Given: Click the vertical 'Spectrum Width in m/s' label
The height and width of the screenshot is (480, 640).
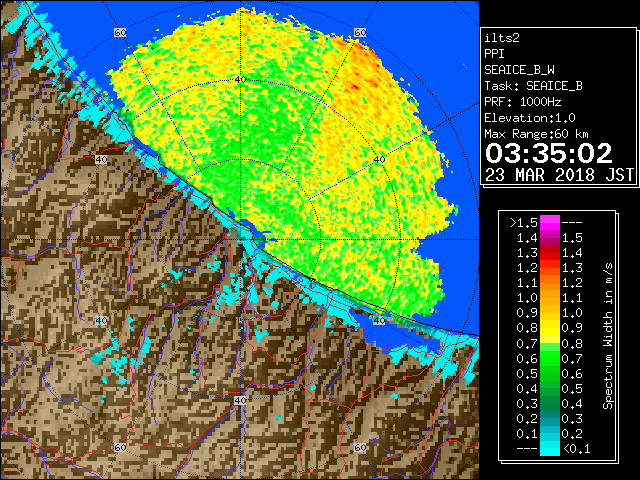Looking at the screenshot, I should point(607,336).
